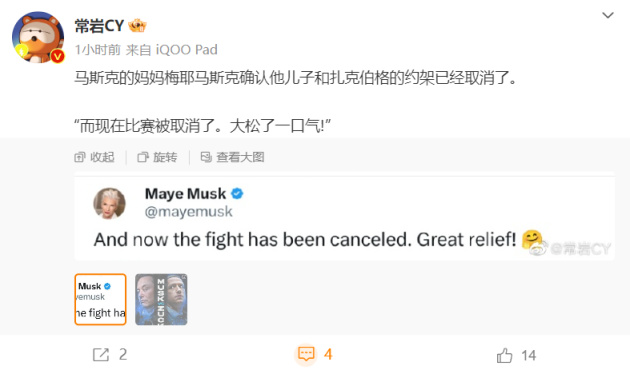This screenshot has height=374, width=630.
Task: Click the 常岩CY user avatar
Action: (38, 37)
